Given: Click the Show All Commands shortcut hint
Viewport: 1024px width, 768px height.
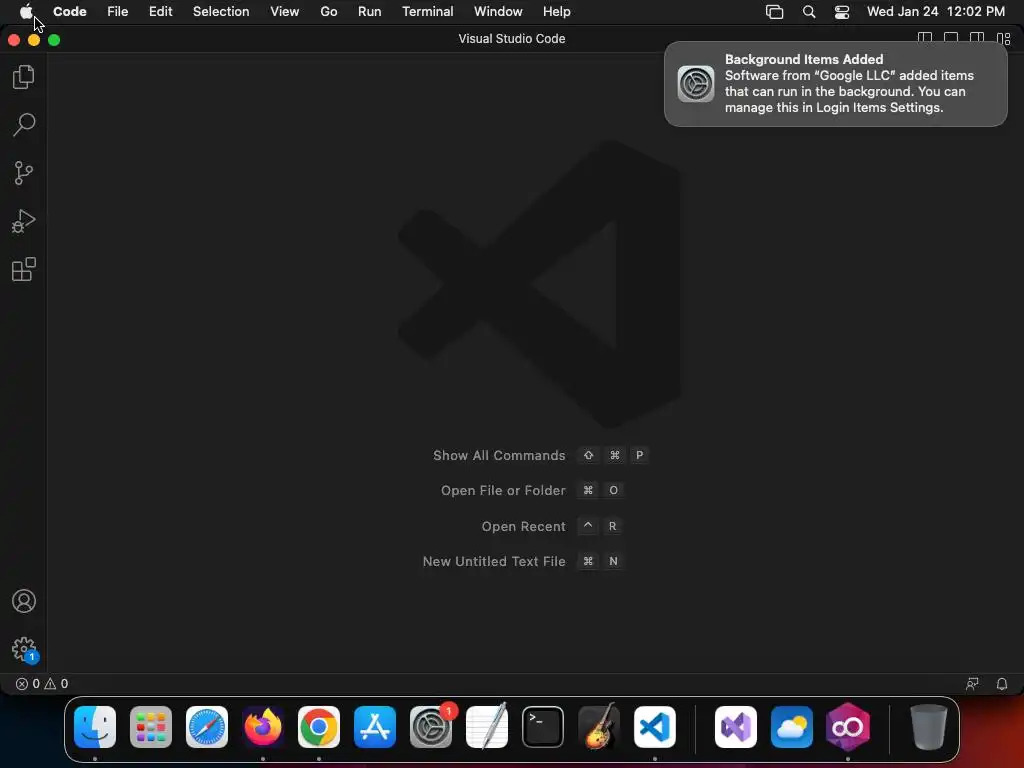Looking at the screenshot, I should pyautogui.click(x=541, y=455).
